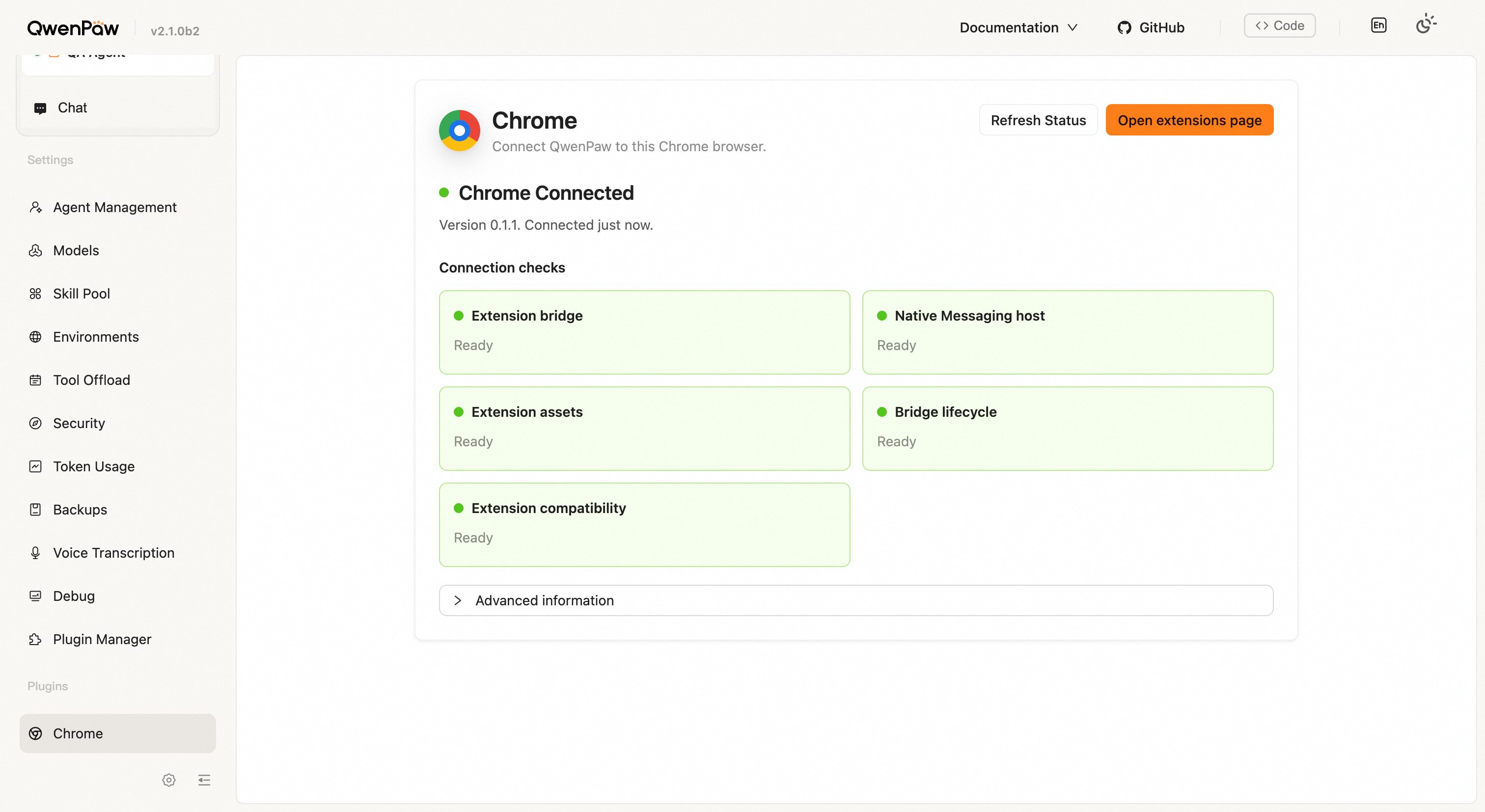
Task: Click the Debug monitor icon
Action: 36,596
